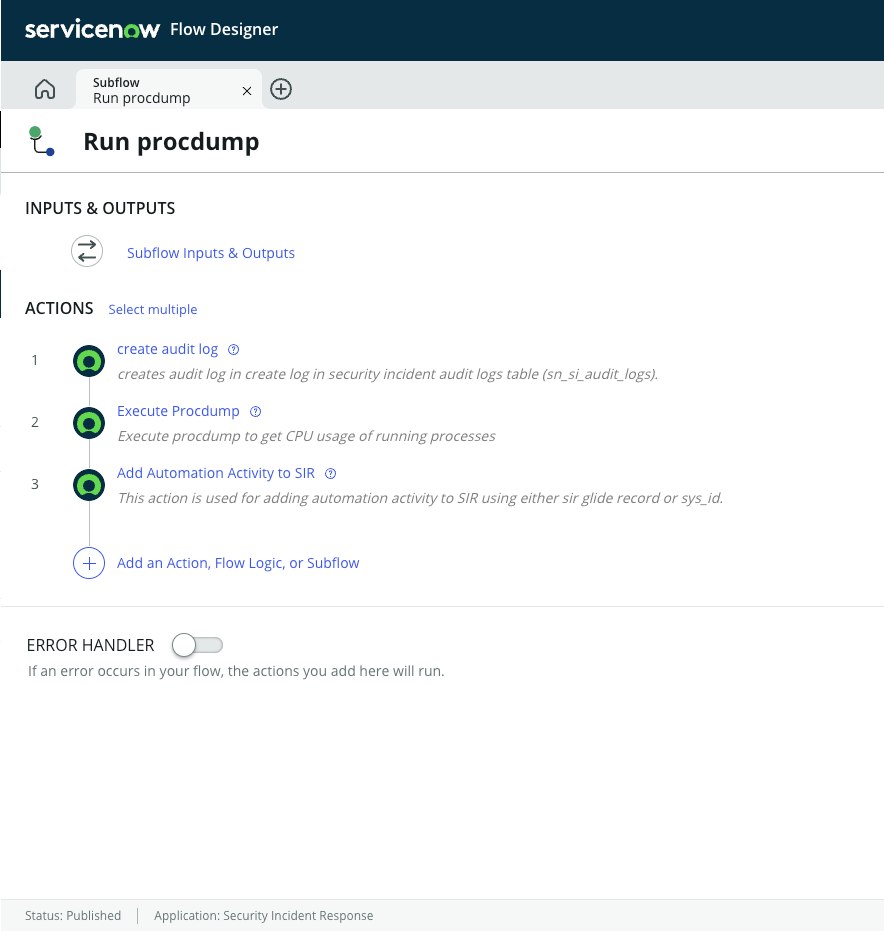Click Application: Security Incident Response footer text
Image resolution: width=884 pixels, height=945 pixels.
click(x=263, y=915)
